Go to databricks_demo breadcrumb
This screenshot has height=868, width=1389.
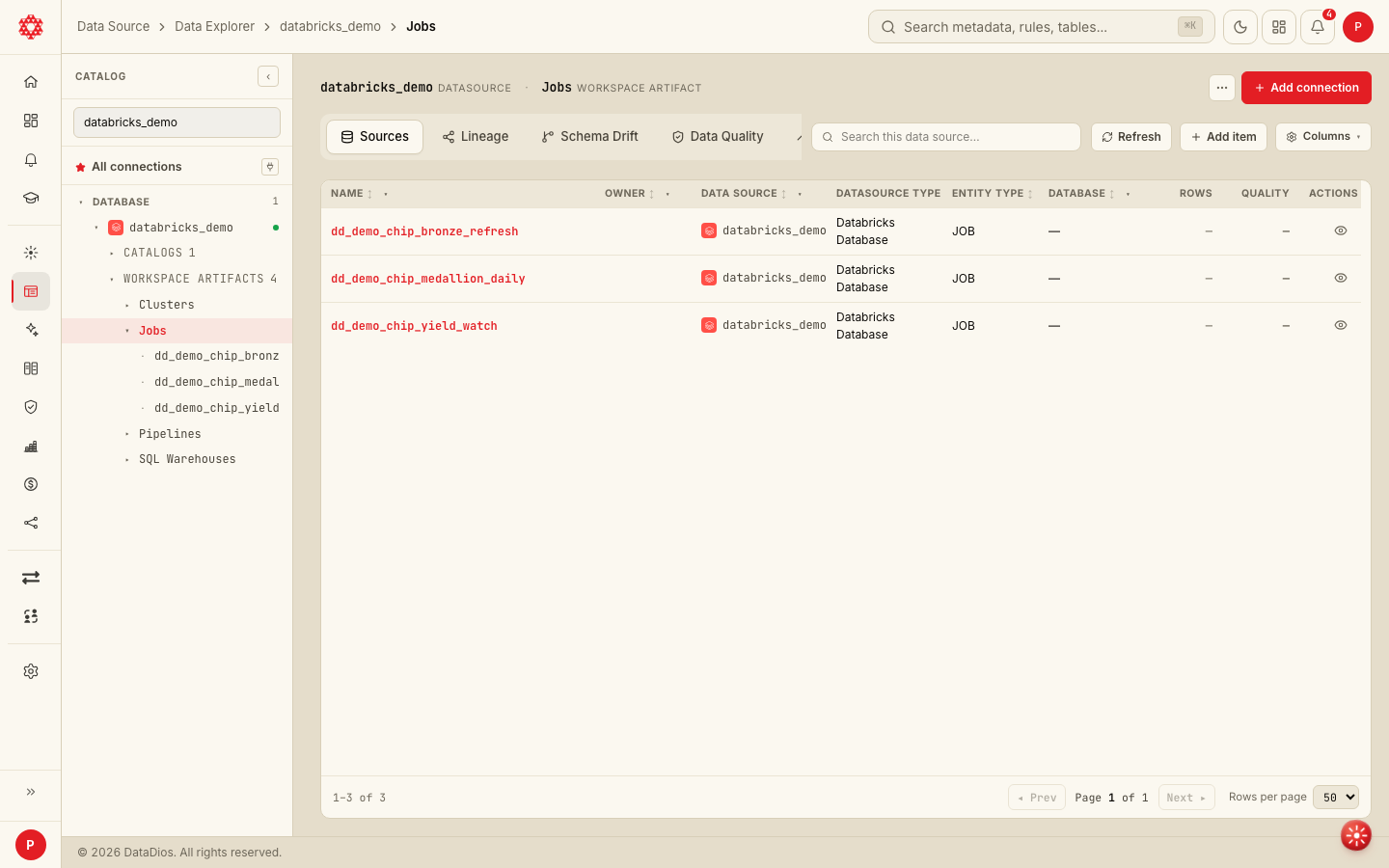pyautogui.click(x=330, y=27)
